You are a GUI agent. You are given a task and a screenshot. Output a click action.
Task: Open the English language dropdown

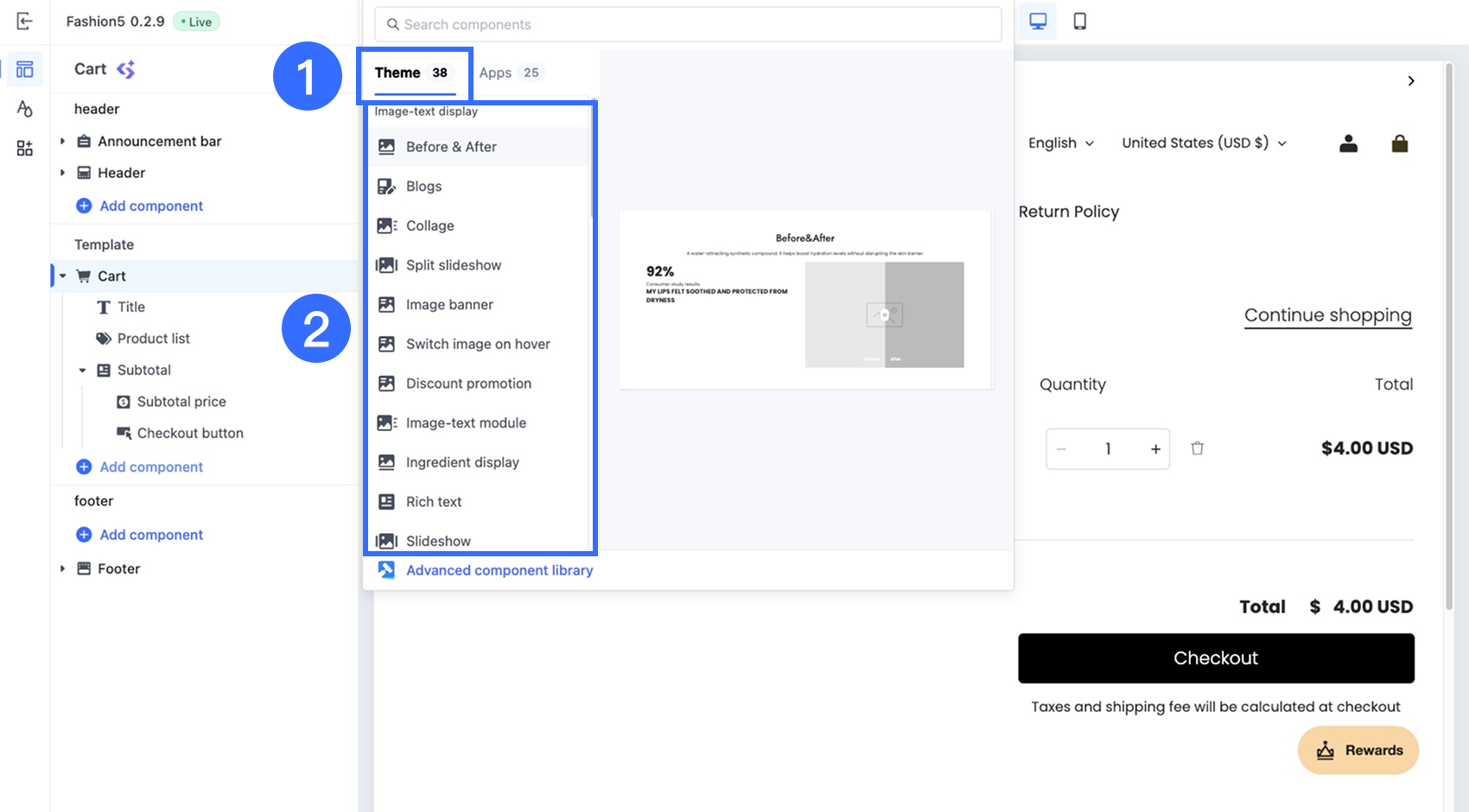1061,143
